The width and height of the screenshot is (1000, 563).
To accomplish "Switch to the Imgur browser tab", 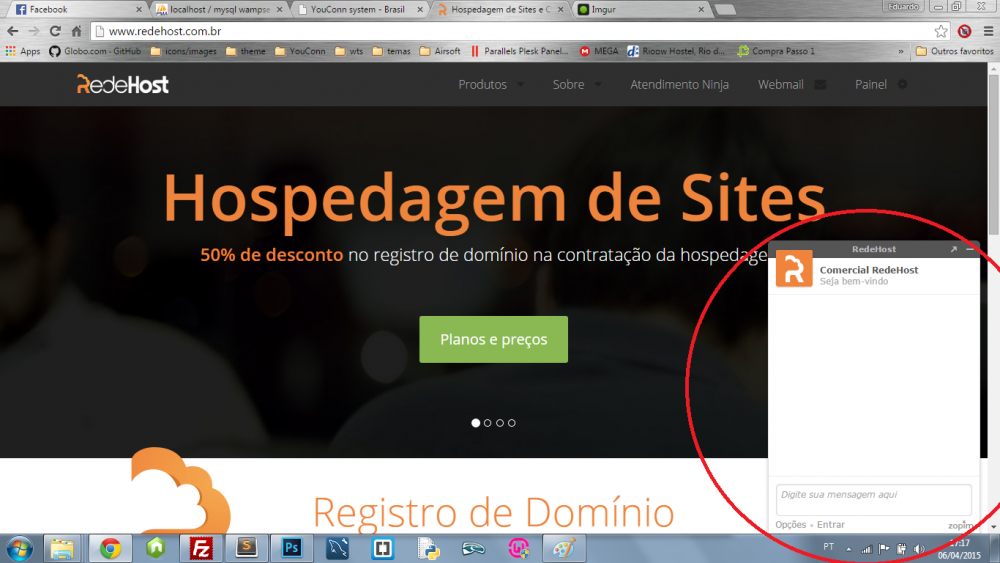I will (640, 9).
